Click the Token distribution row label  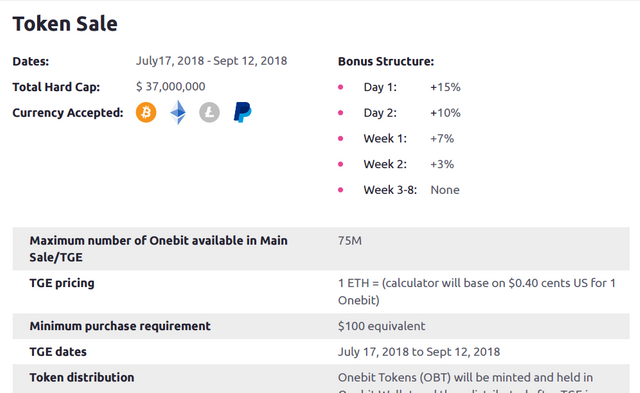(82, 377)
